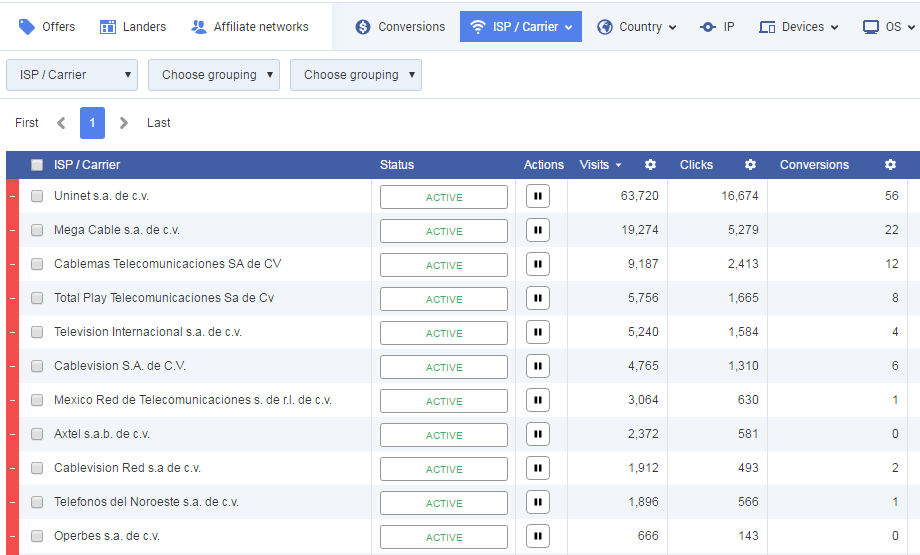Click ACTIVE status of Mega Cable row
The image size is (920, 555).
[x=444, y=231]
